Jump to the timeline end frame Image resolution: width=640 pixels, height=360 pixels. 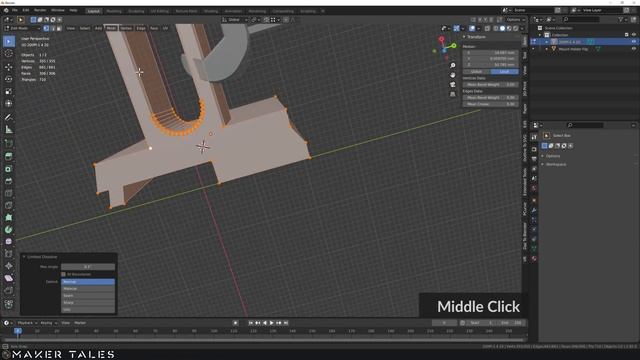286,323
